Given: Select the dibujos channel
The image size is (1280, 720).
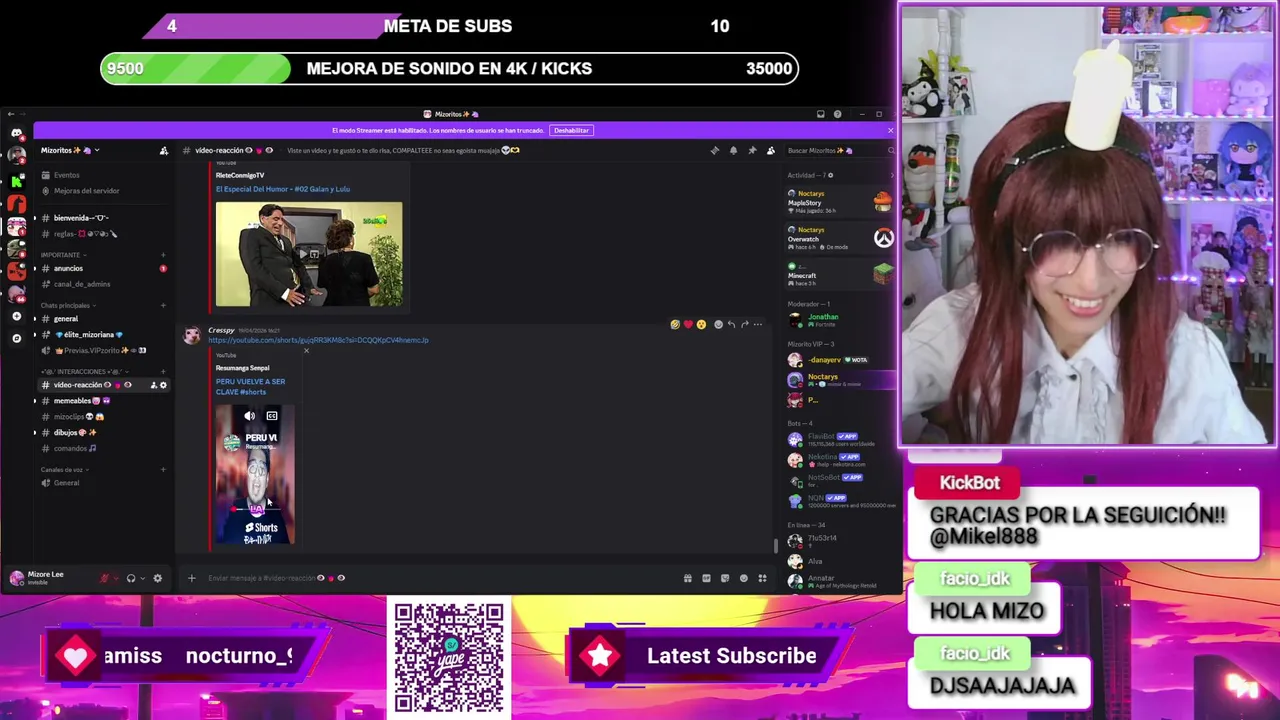Looking at the screenshot, I should [103, 433].
